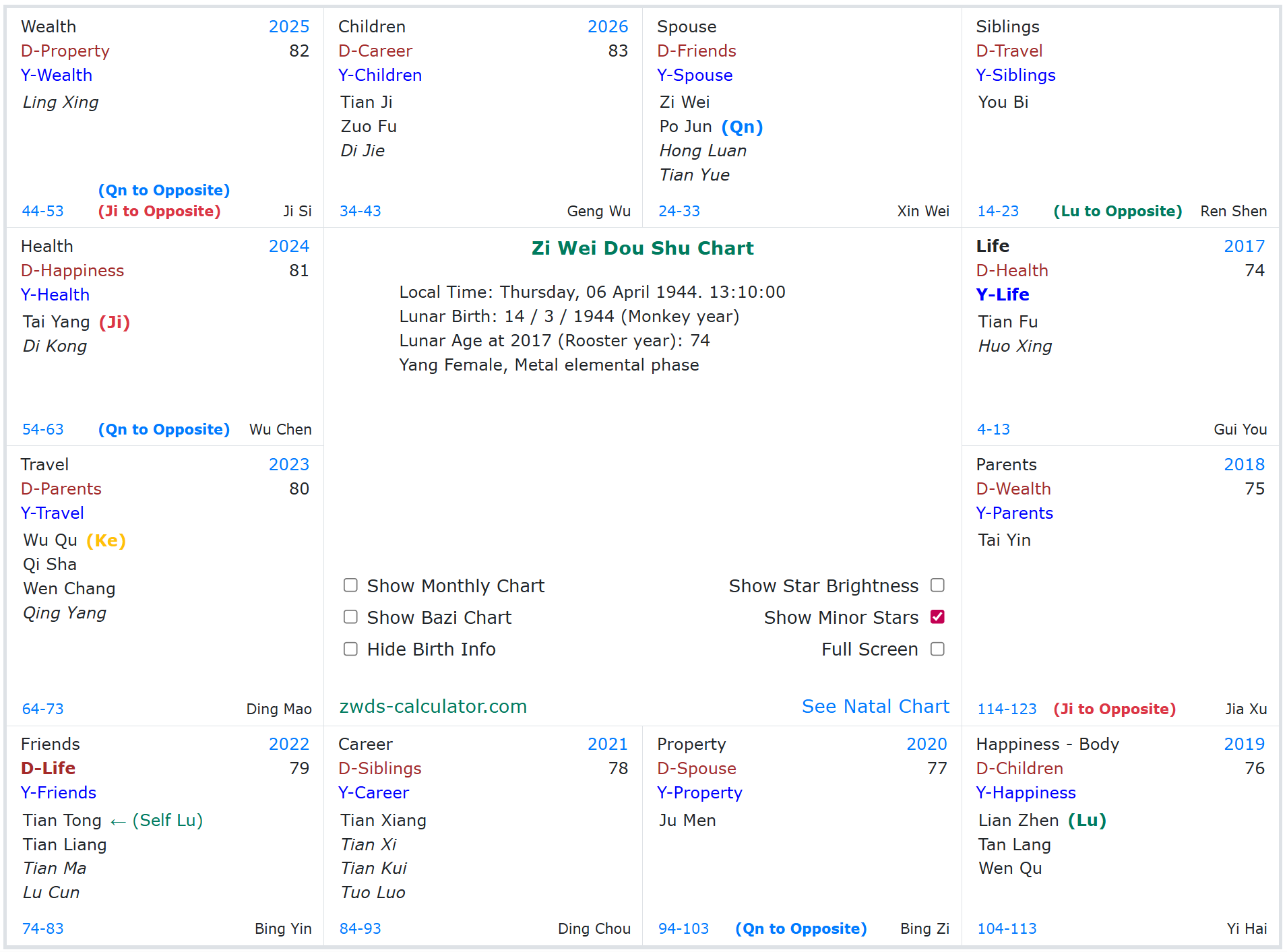The width and height of the screenshot is (1287, 952).
Task: Choose the 114-123 decade in Parents palace
Action: [x=1007, y=709]
